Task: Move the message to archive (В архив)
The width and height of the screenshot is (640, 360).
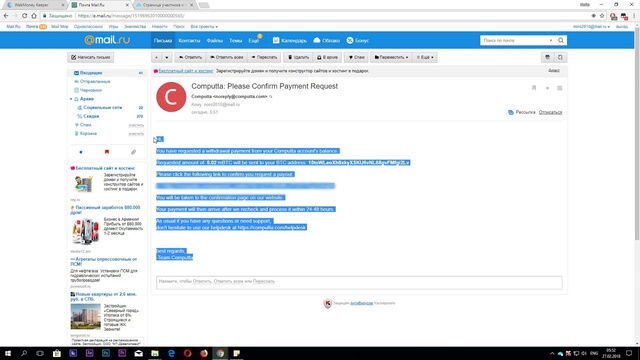Action: pos(327,57)
